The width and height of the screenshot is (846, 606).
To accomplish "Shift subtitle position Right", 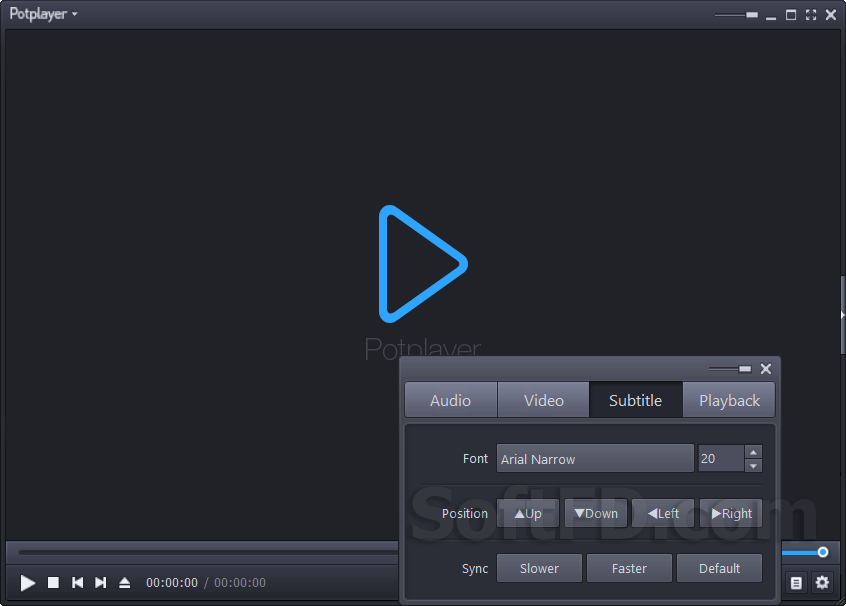I will (731, 513).
